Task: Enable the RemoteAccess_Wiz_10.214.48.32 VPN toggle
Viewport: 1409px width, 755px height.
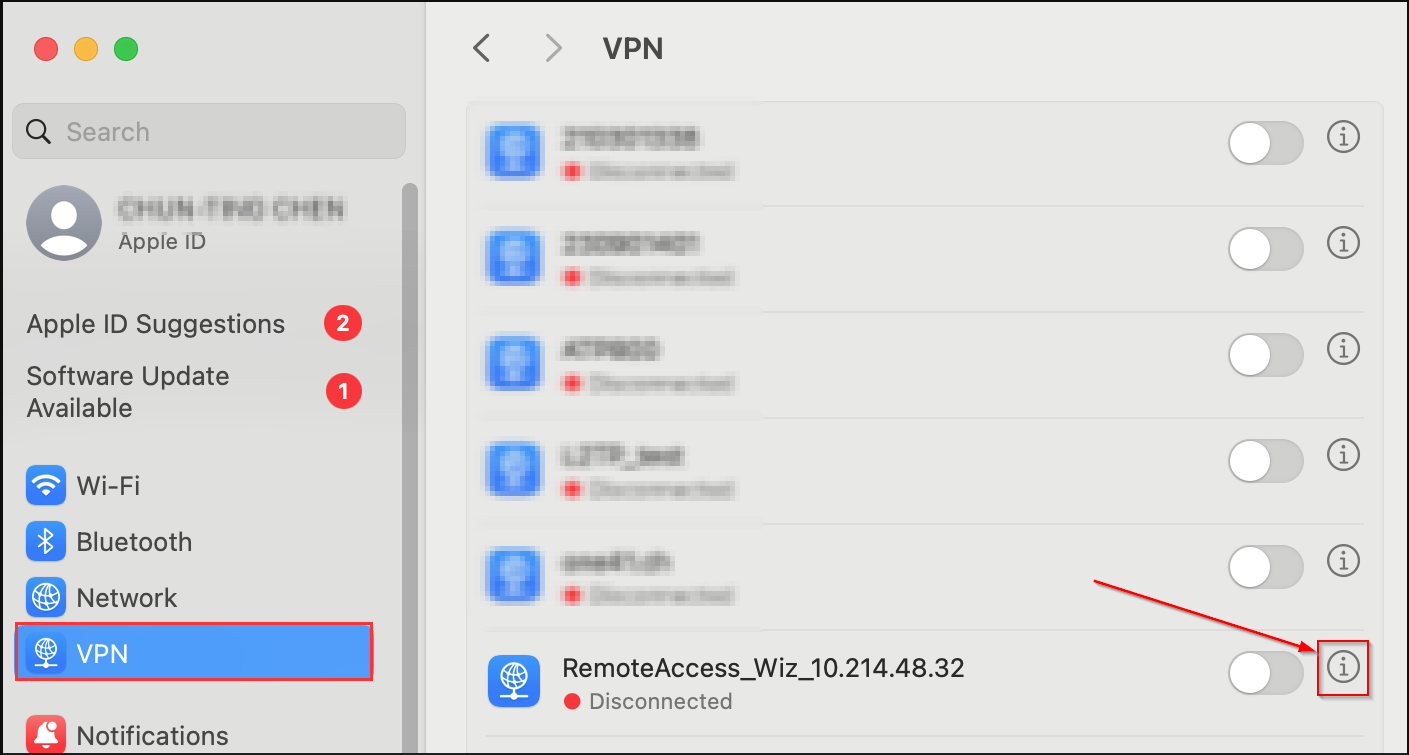Action: click(x=1265, y=673)
